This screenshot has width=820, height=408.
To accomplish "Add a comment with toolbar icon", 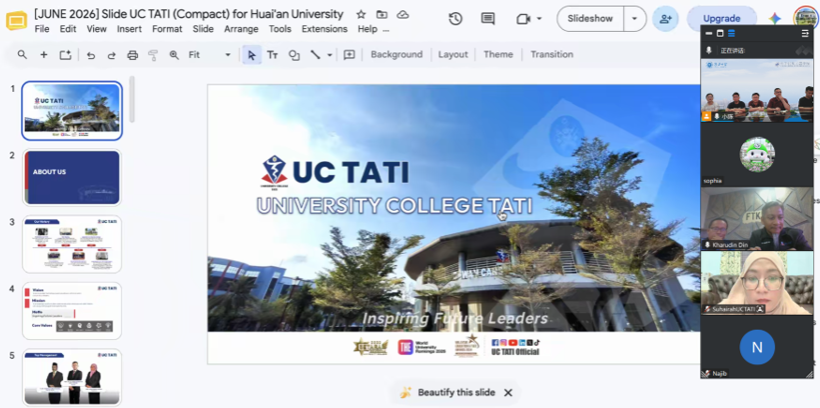I will [349, 55].
